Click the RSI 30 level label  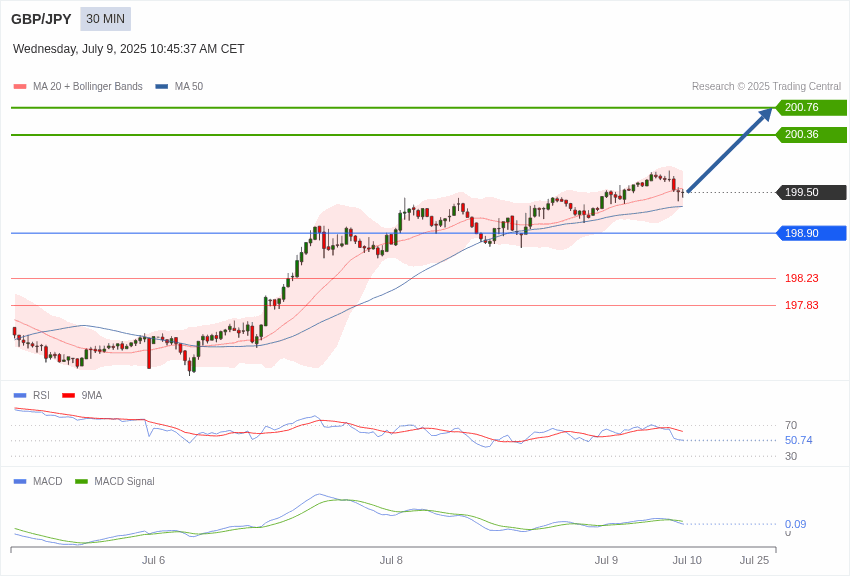[791, 456]
